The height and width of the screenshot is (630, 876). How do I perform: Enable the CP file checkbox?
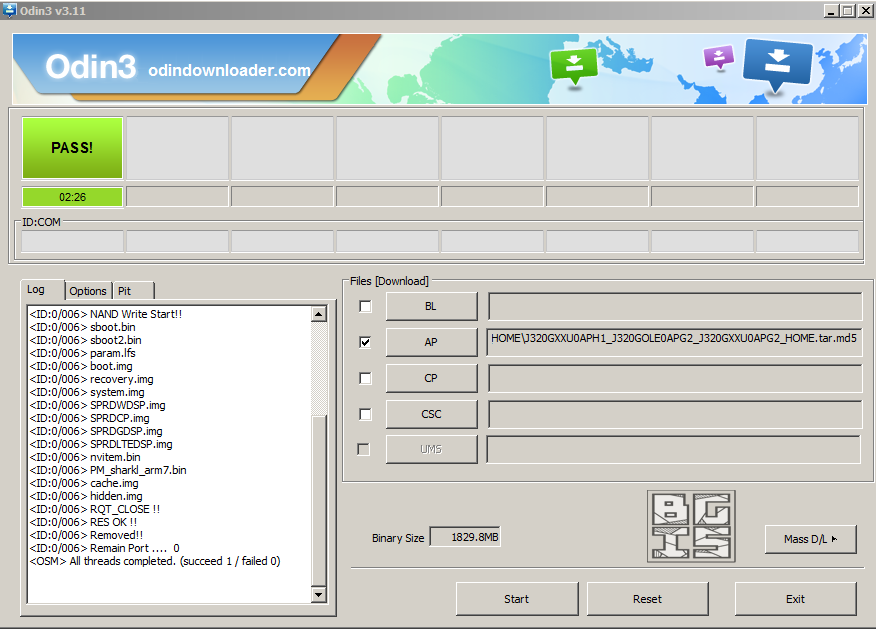(x=365, y=378)
